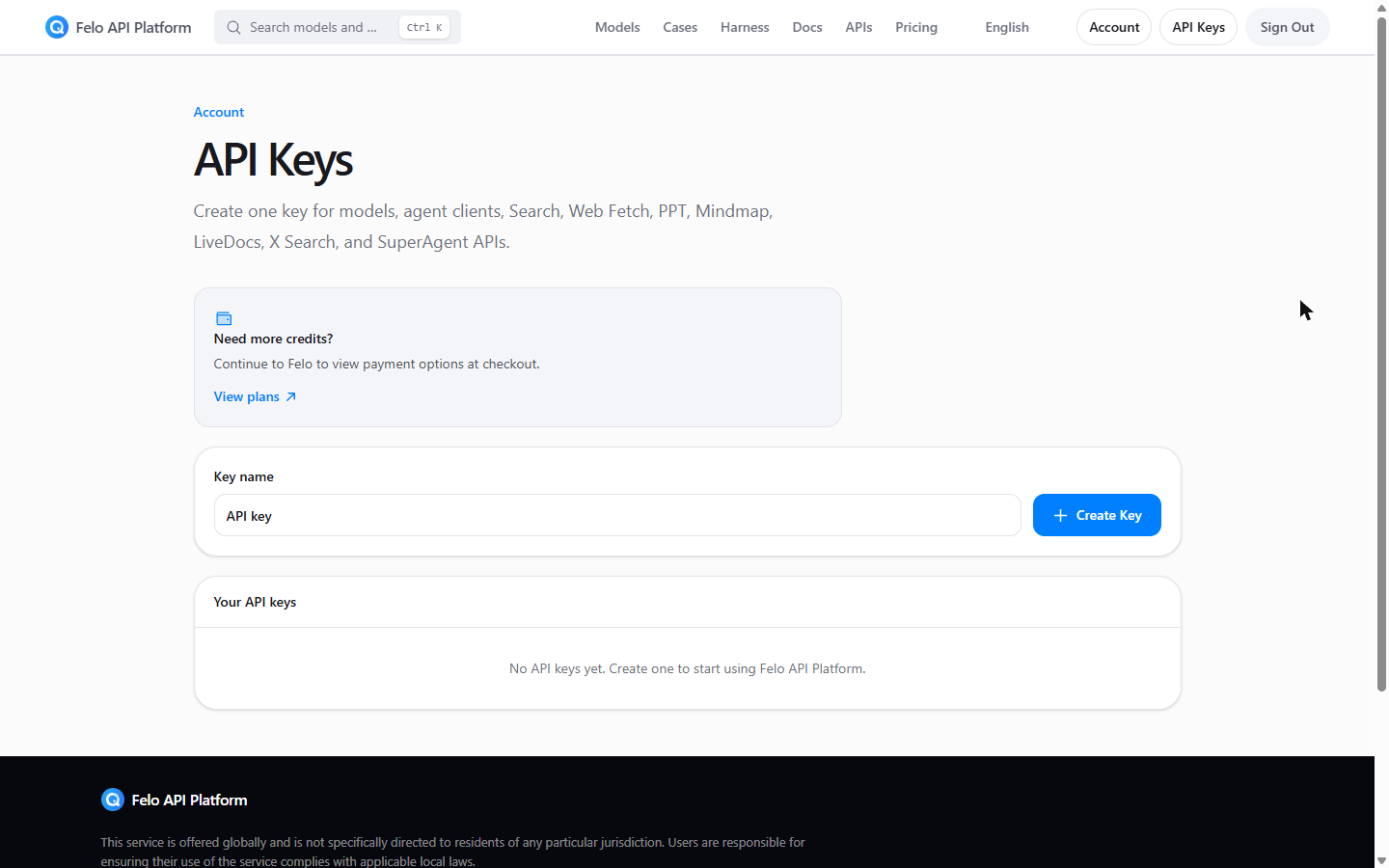The image size is (1389, 868).
Task: Click the Ctrl K shortcut badge
Action: pyautogui.click(x=424, y=27)
